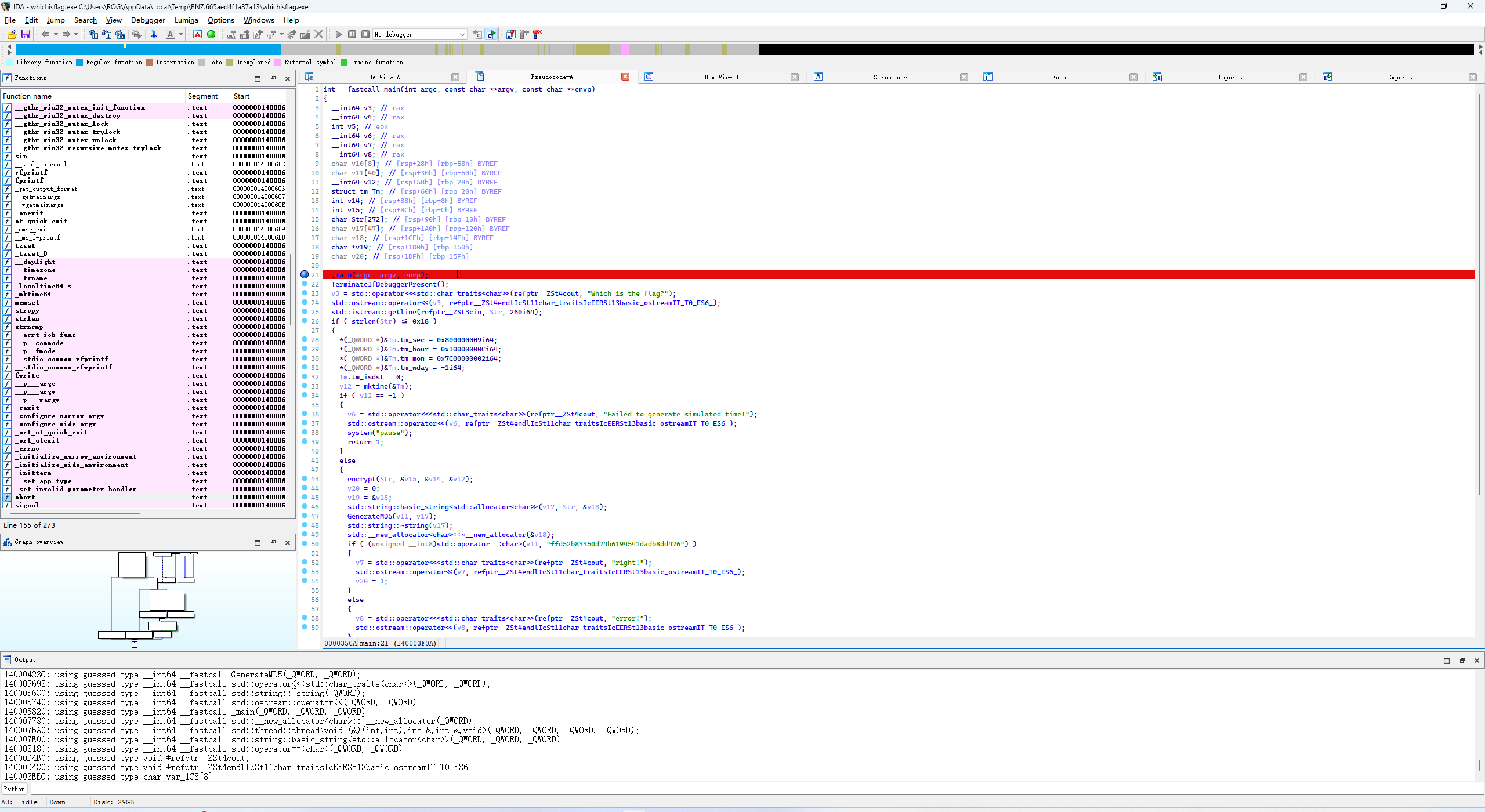Select the abort function row
The height and width of the screenshot is (812, 1485).
pos(145,497)
